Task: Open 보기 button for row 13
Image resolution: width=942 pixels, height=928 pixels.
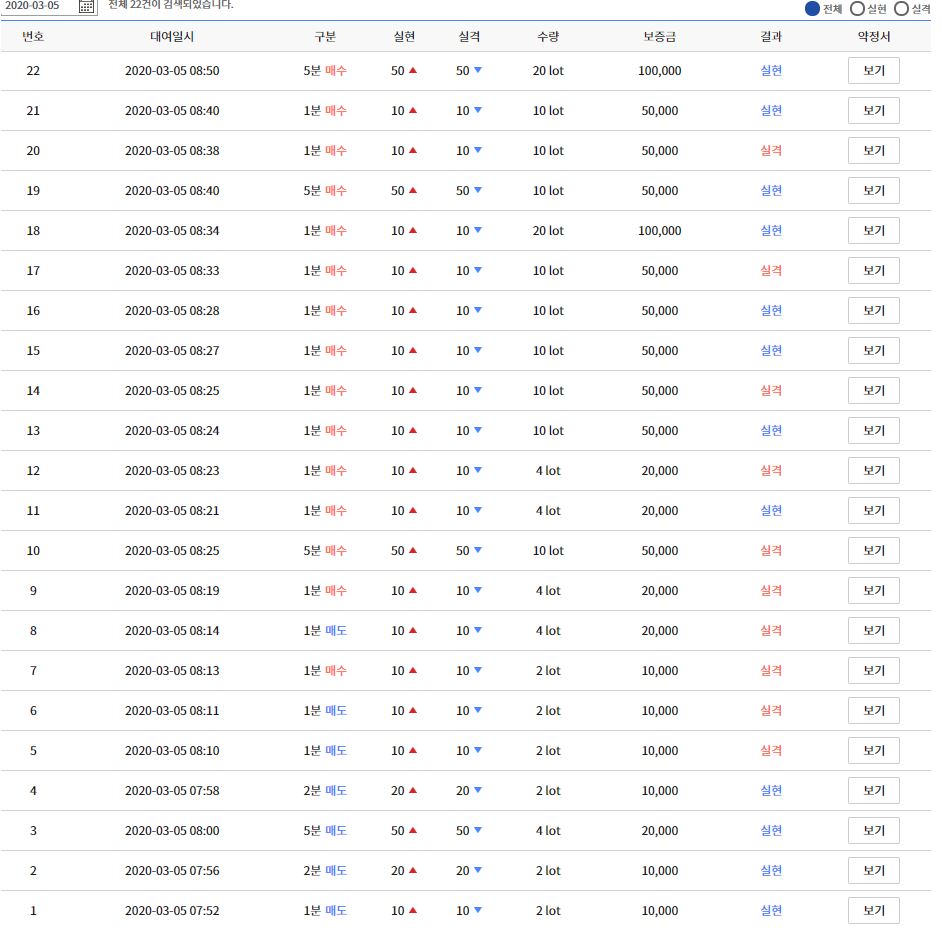Action: pos(874,431)
